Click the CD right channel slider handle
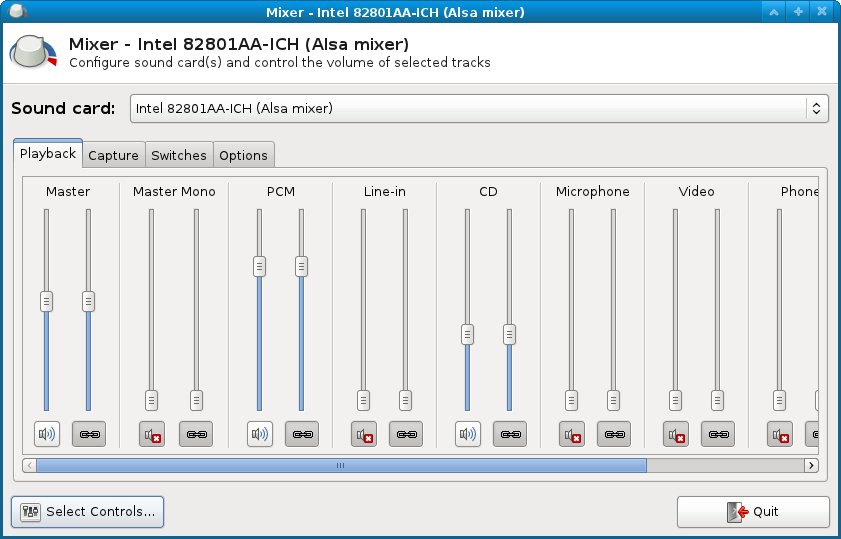Screen dimensions: 841x539 [x=510, y=335]
